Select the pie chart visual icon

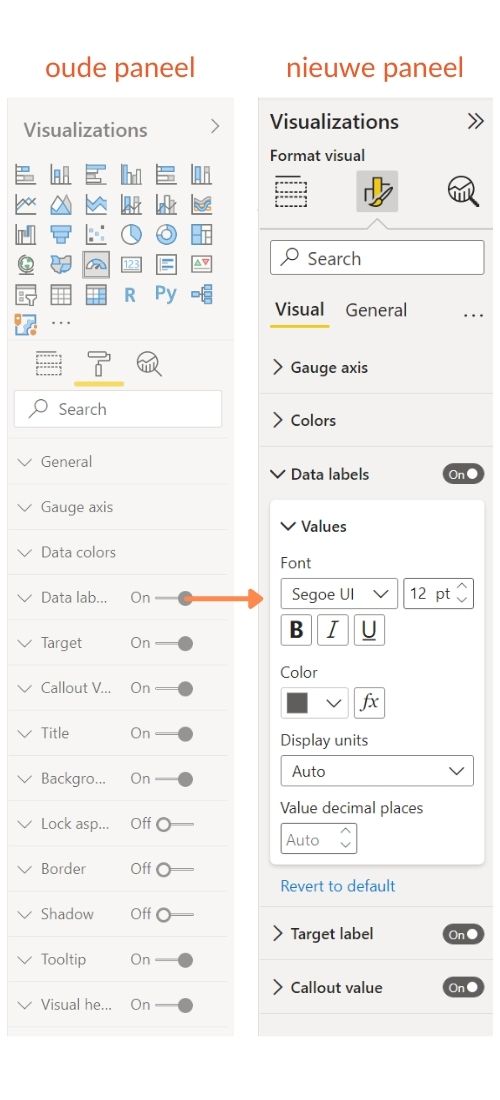(x=131, y=234)
